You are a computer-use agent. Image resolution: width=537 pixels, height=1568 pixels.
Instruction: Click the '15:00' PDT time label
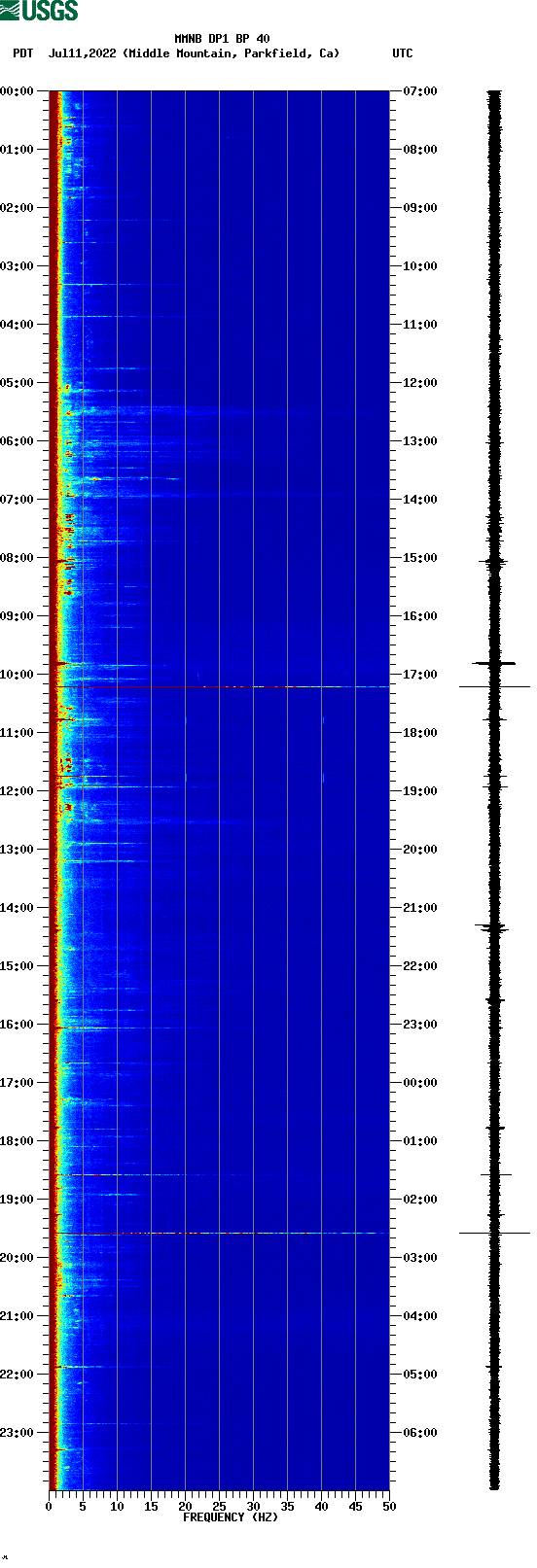[18, 966]
